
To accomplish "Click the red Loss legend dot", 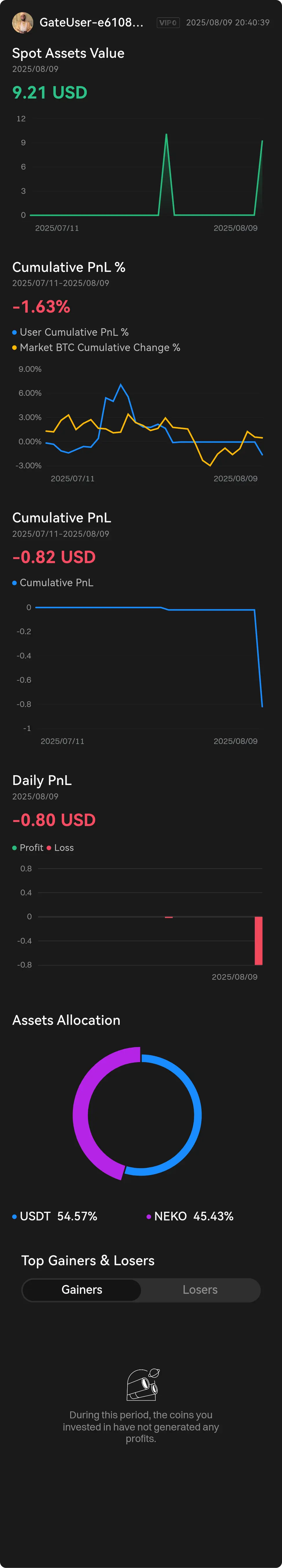I will click(49, 848).
